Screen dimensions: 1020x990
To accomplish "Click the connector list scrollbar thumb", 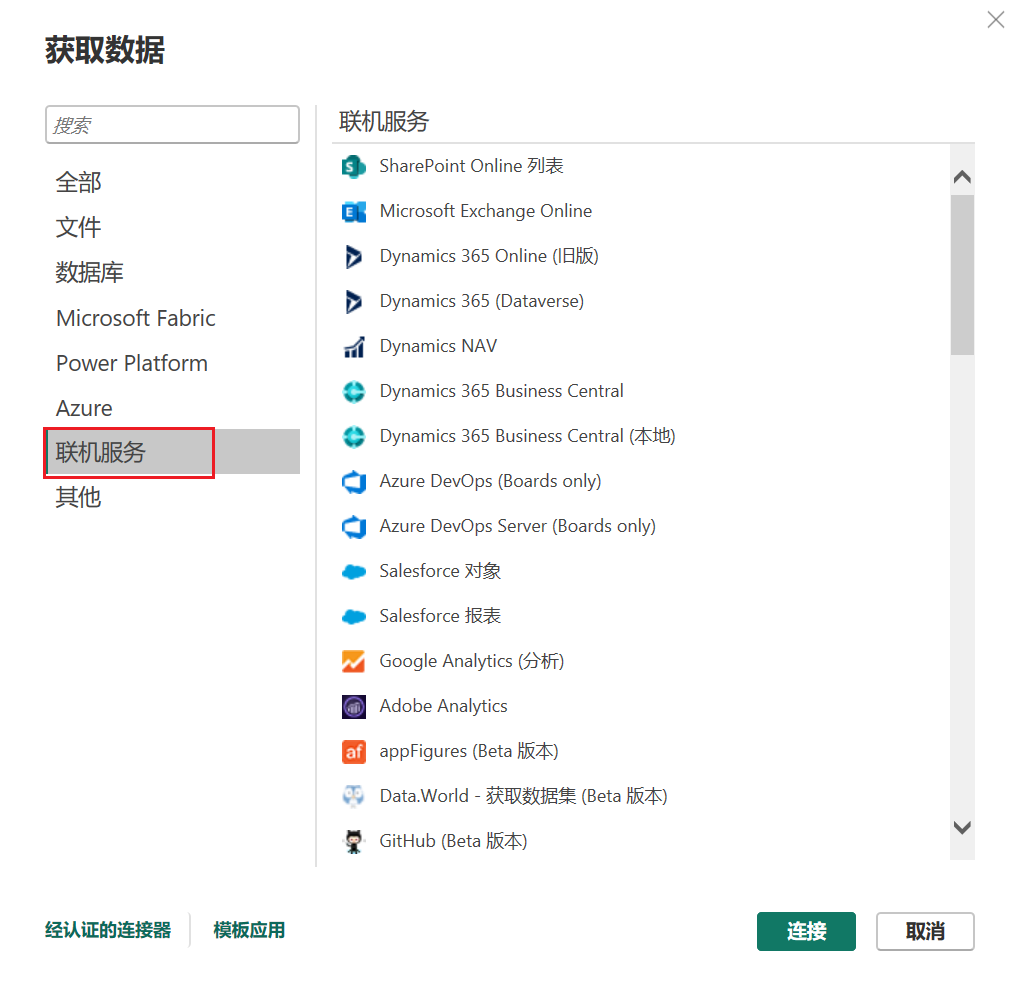I will 962,275.
